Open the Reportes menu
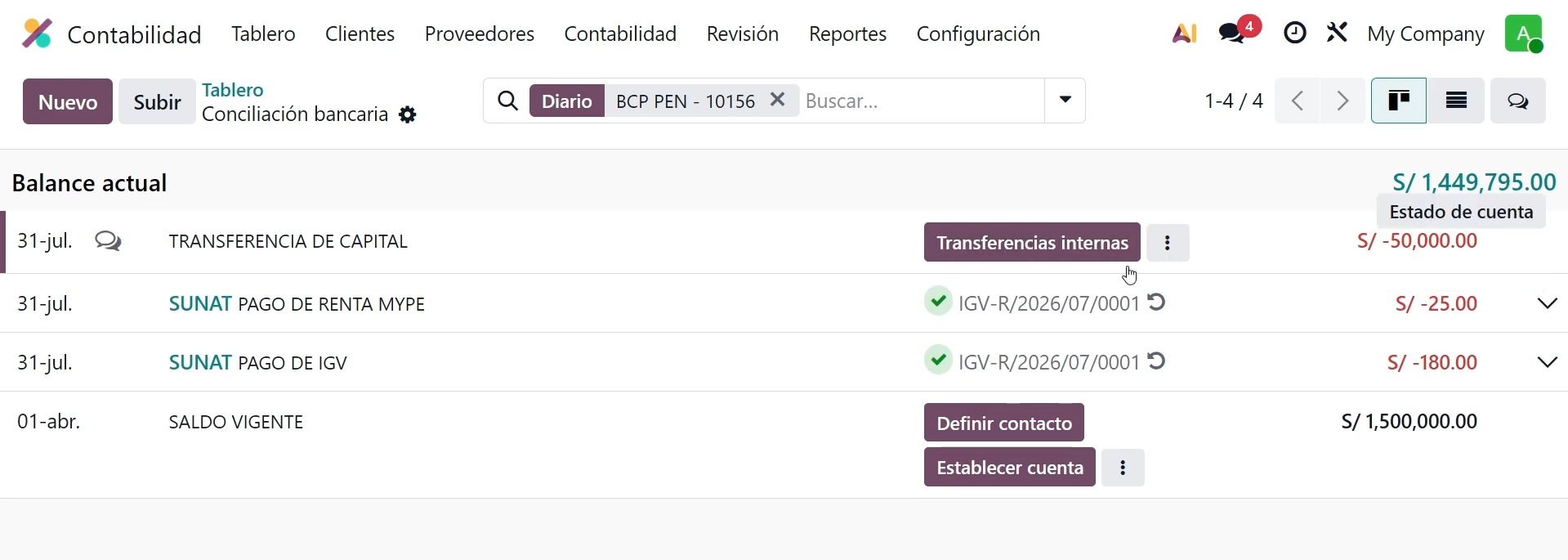The height and width of the screenshot is (560, 1568). point(847,34)
